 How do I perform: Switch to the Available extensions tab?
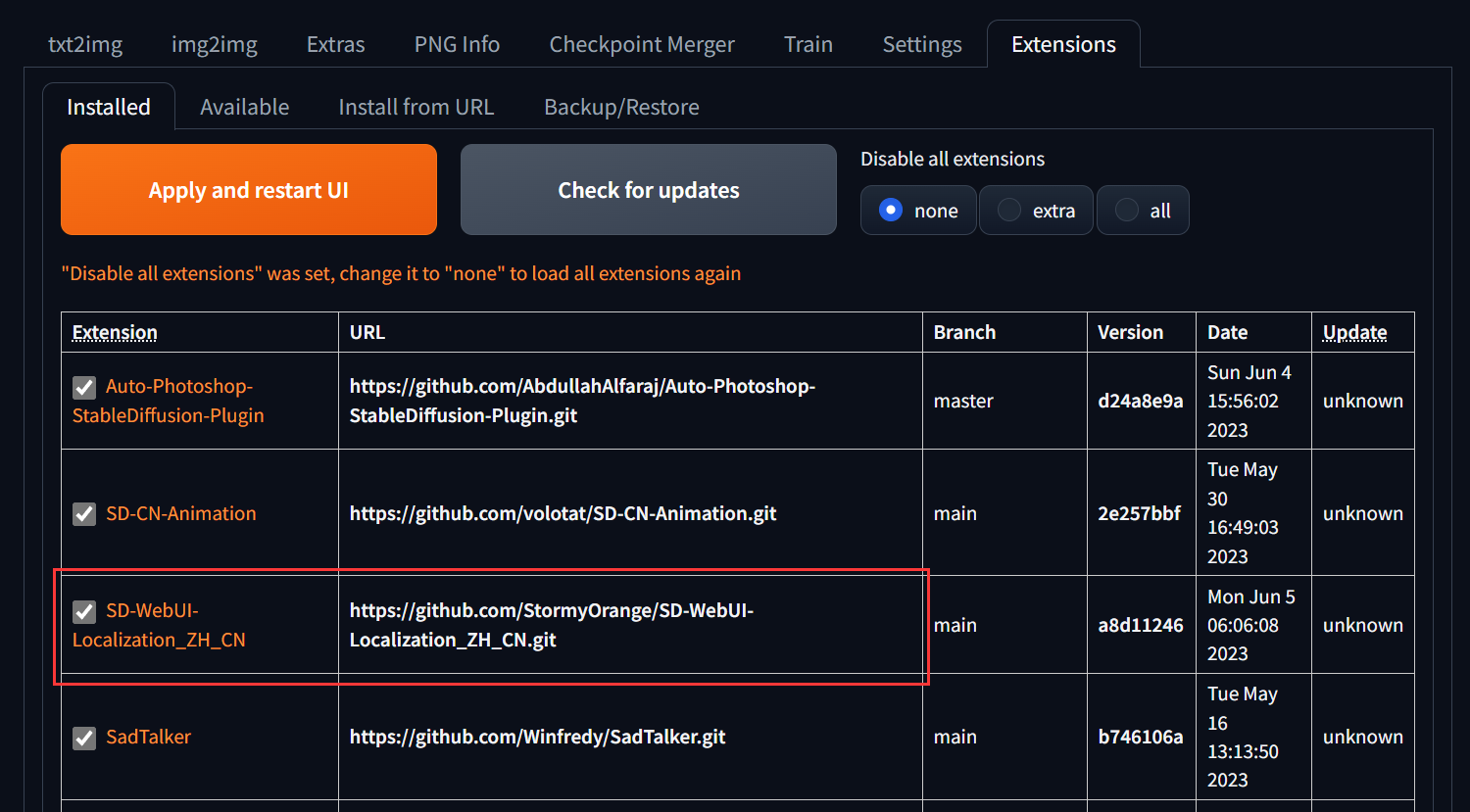(x=244, y=106)
